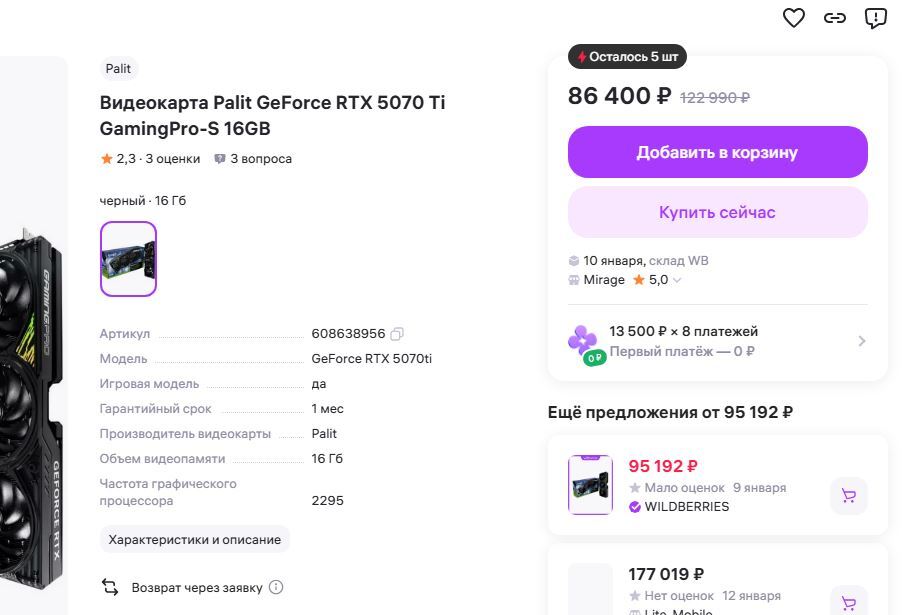
Task: View the 3 оценки reviews link
Action: coord(172,159)
